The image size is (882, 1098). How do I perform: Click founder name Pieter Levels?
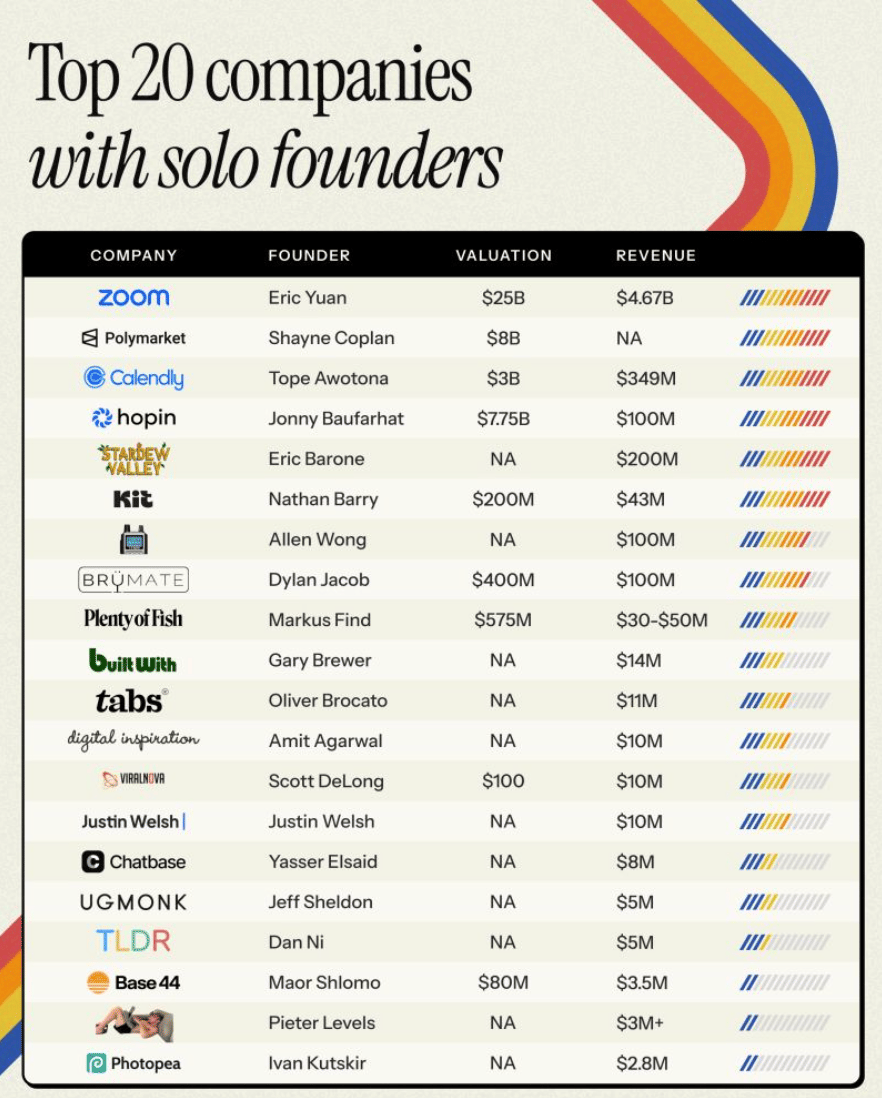[x=321, y=1023]
